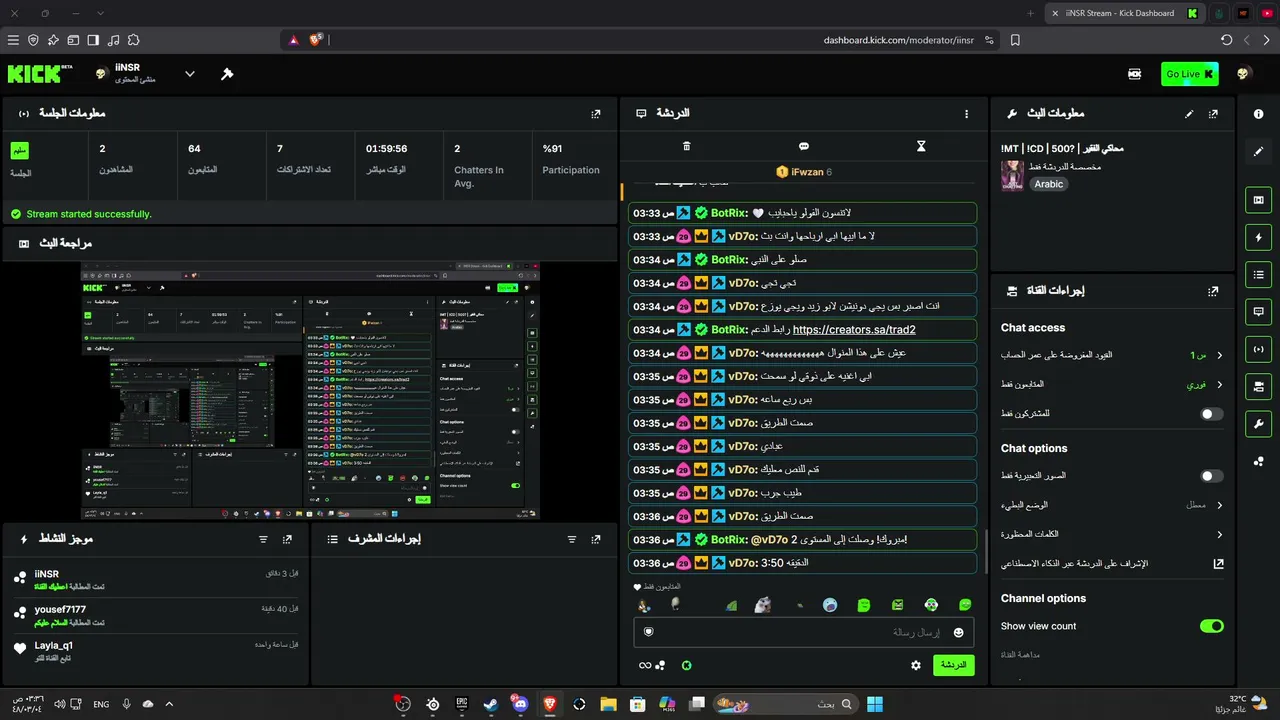This screenshot has height=720, width=1280.
Task: Click the green Go Live button
Action: tap(1189, 74)
